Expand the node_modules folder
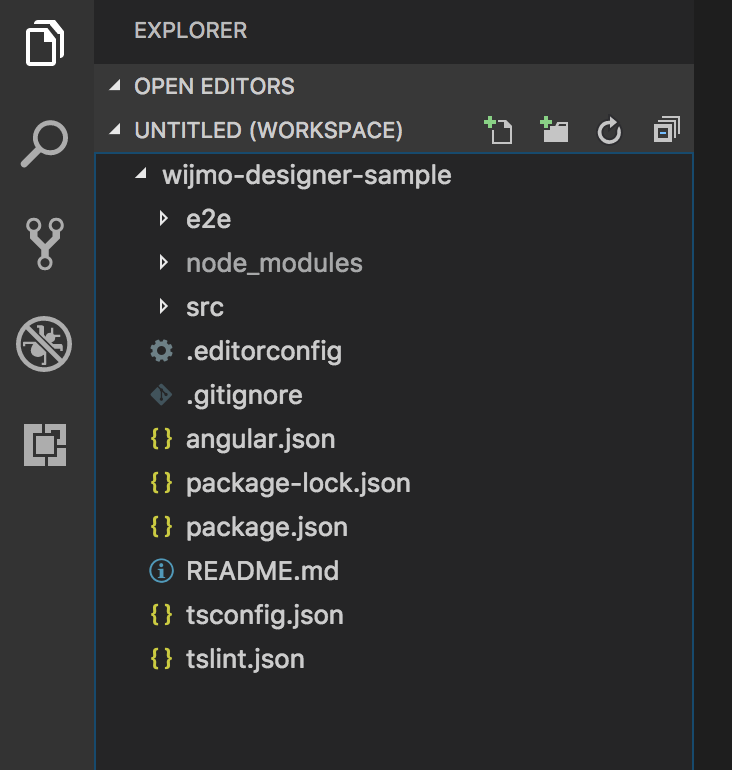This screenshot has height=770, width=732. [x=274, y=264]
